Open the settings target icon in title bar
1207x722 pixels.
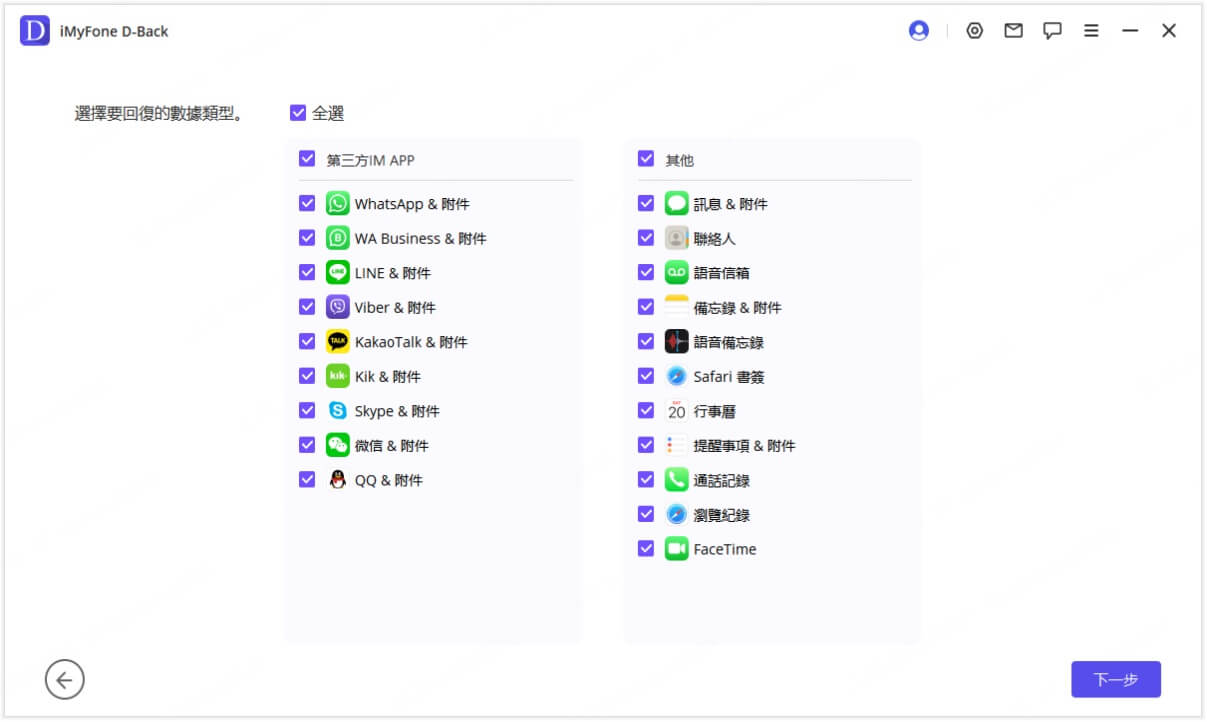[x=974, y=31]
